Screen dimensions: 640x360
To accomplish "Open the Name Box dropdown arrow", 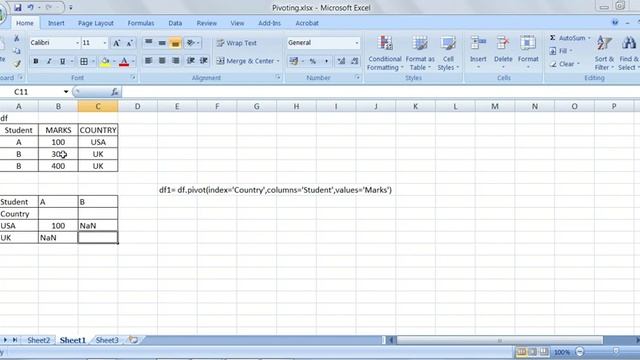I will pyautogui.click(x=66, y=92).
